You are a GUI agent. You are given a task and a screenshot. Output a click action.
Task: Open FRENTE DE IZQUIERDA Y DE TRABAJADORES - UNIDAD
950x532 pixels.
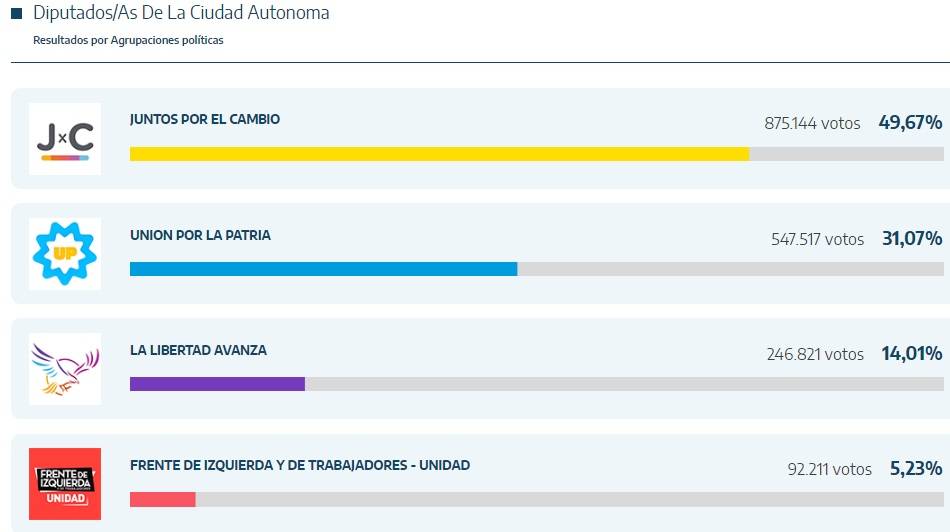[x=299, y=465]
